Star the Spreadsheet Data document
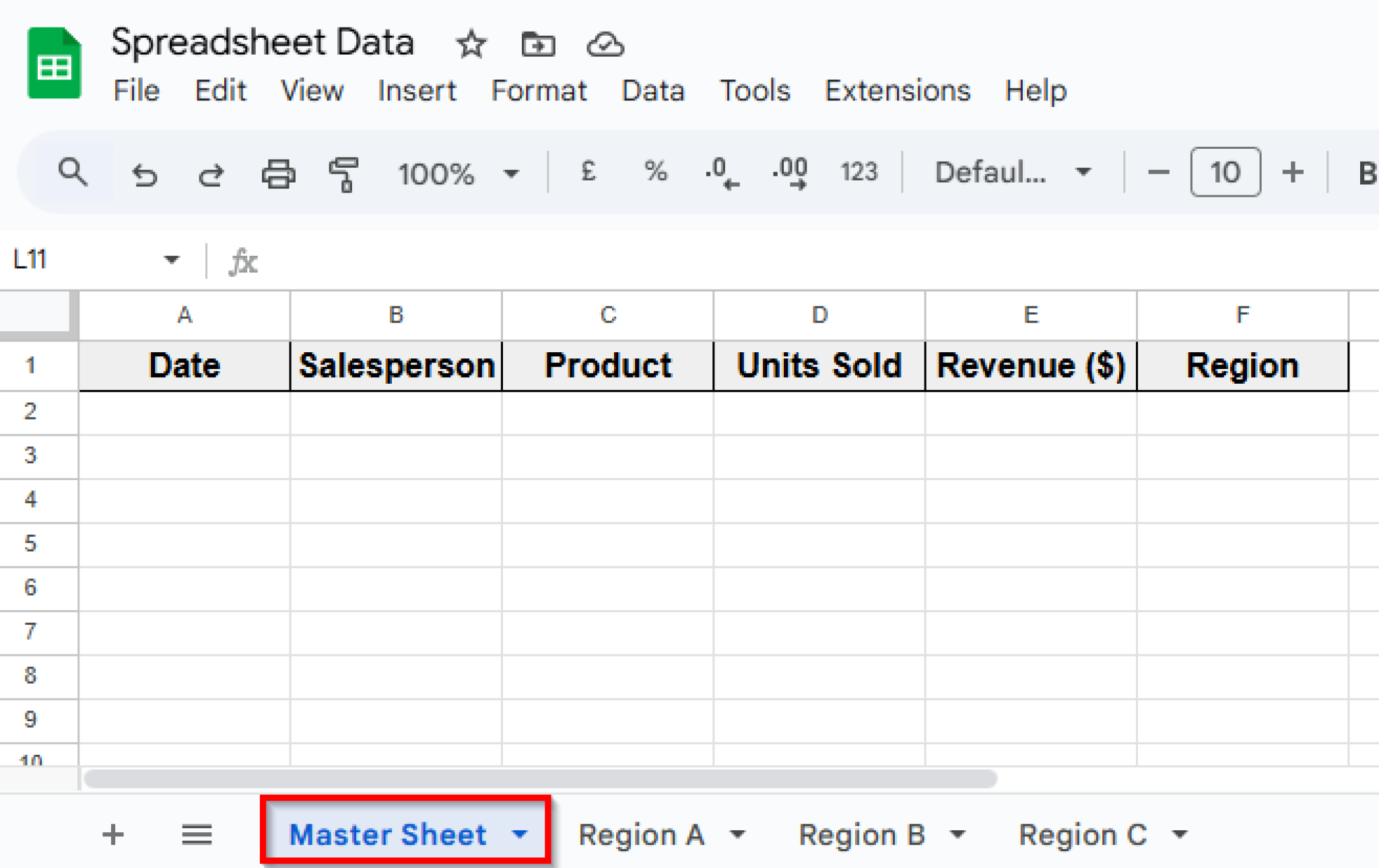This screenshot has height=868, width=1379. (x=471, y=45)
